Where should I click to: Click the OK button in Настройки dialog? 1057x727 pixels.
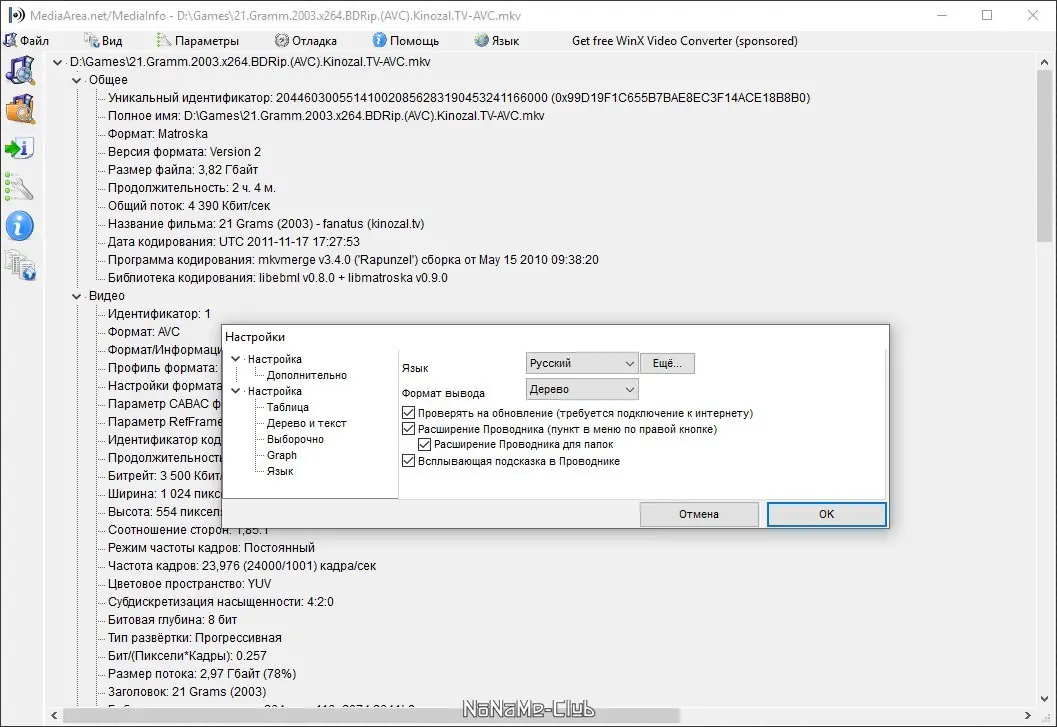pos(826,513)
